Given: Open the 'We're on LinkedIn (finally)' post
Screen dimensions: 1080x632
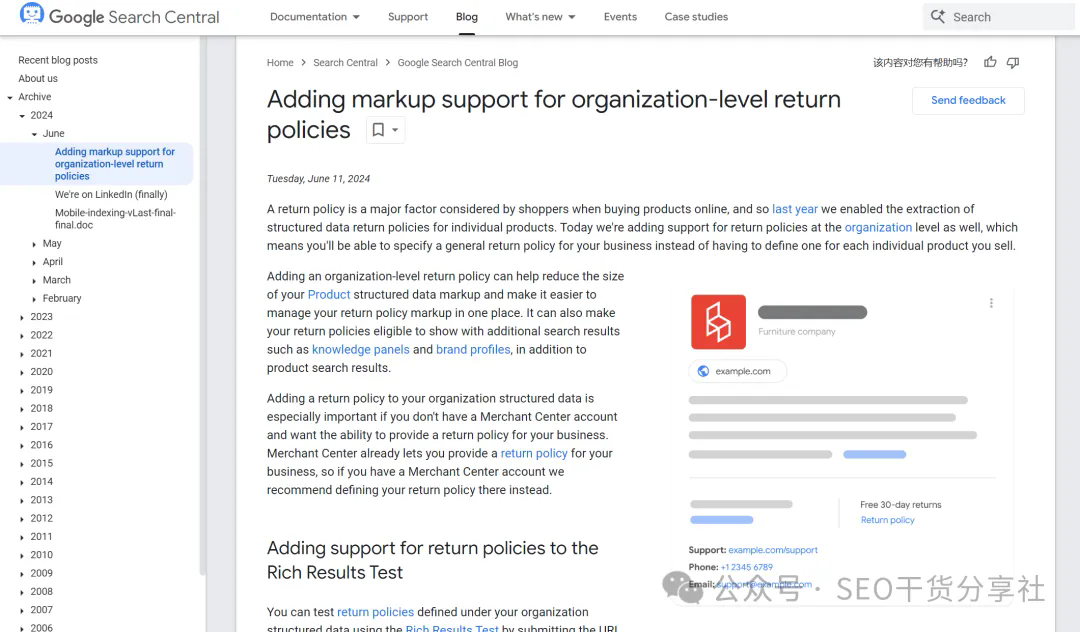Looking at the screenshot, I should [111, 194].
